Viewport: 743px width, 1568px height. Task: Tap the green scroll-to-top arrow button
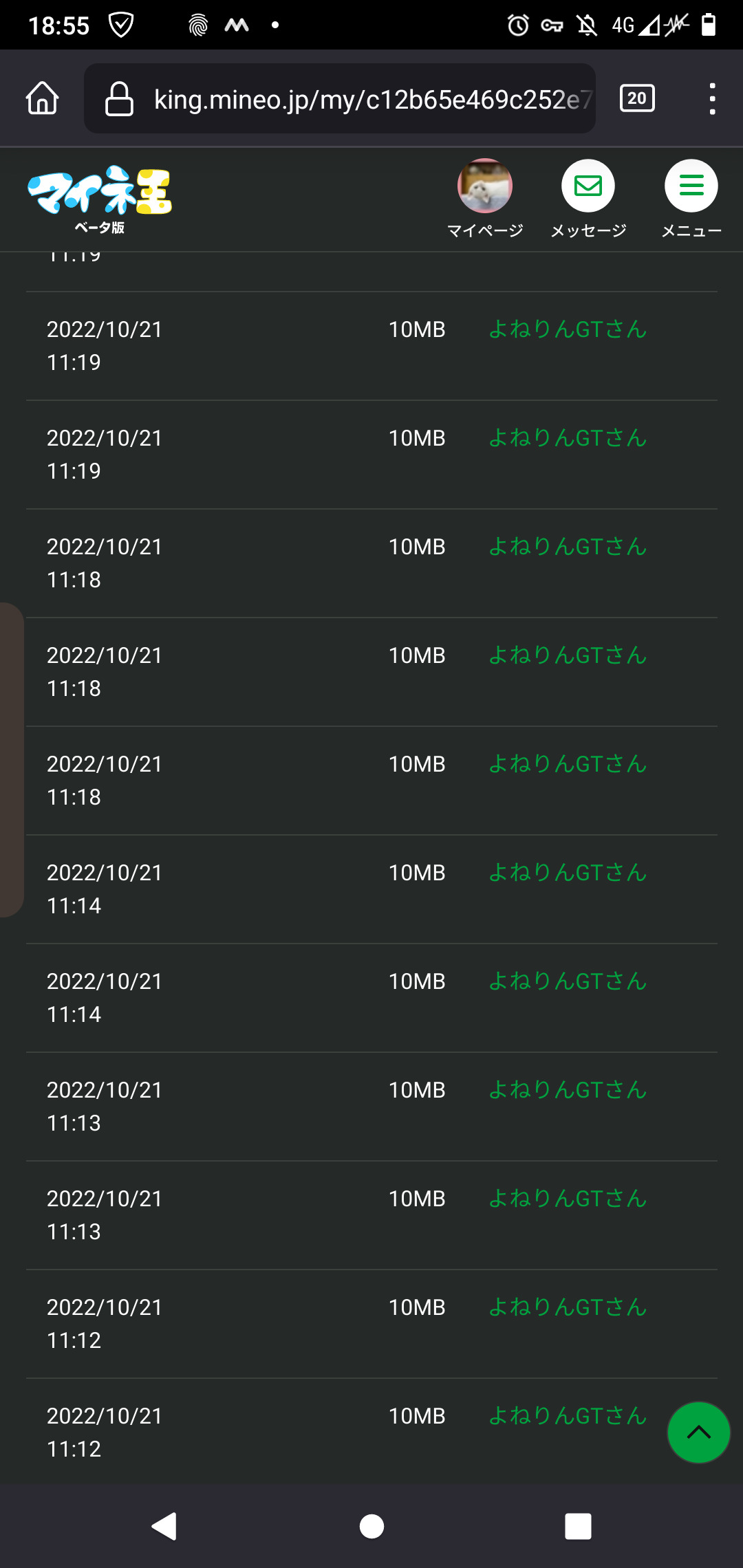coord(698,1433)
